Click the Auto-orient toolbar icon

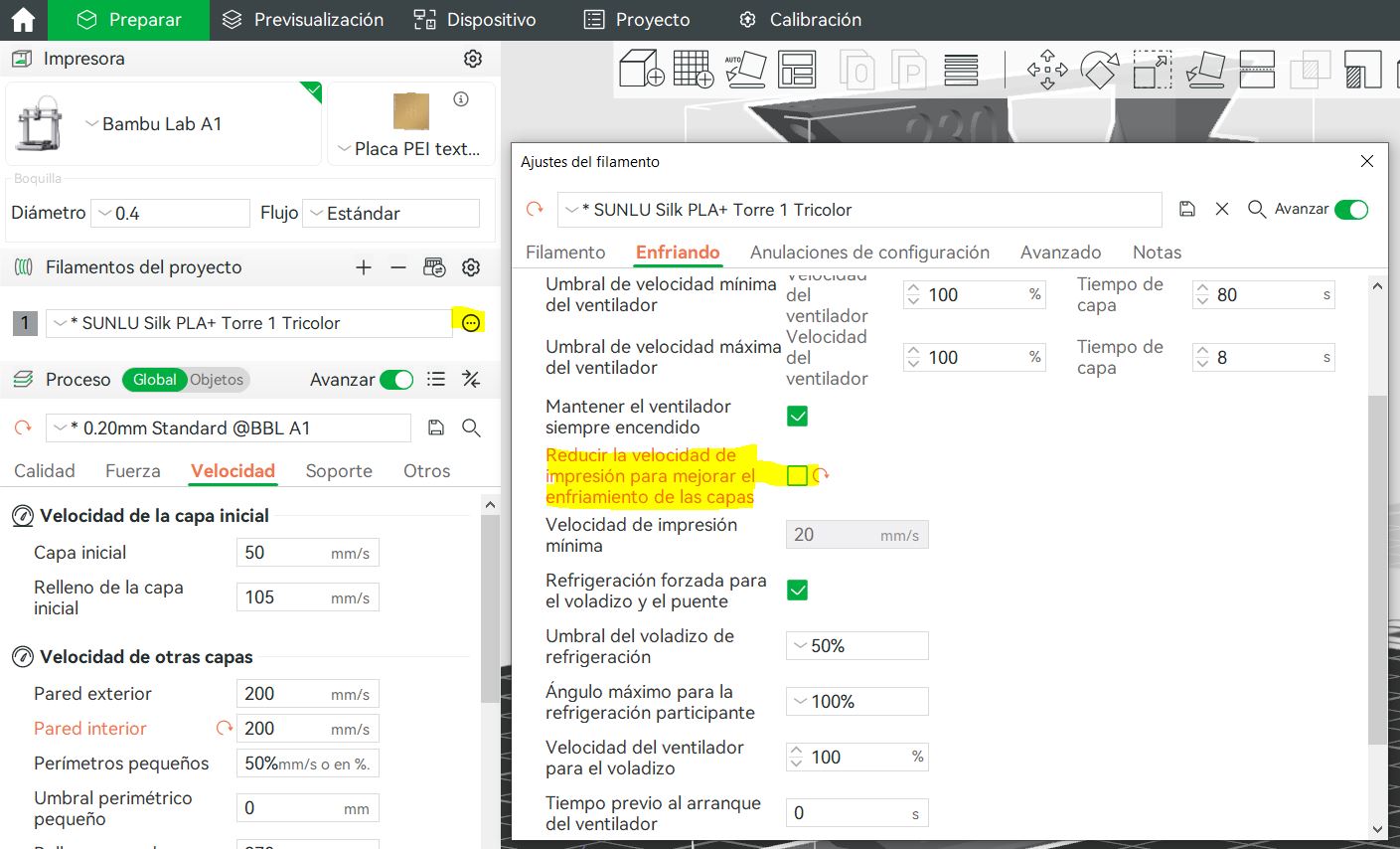[x=745, y=71]
